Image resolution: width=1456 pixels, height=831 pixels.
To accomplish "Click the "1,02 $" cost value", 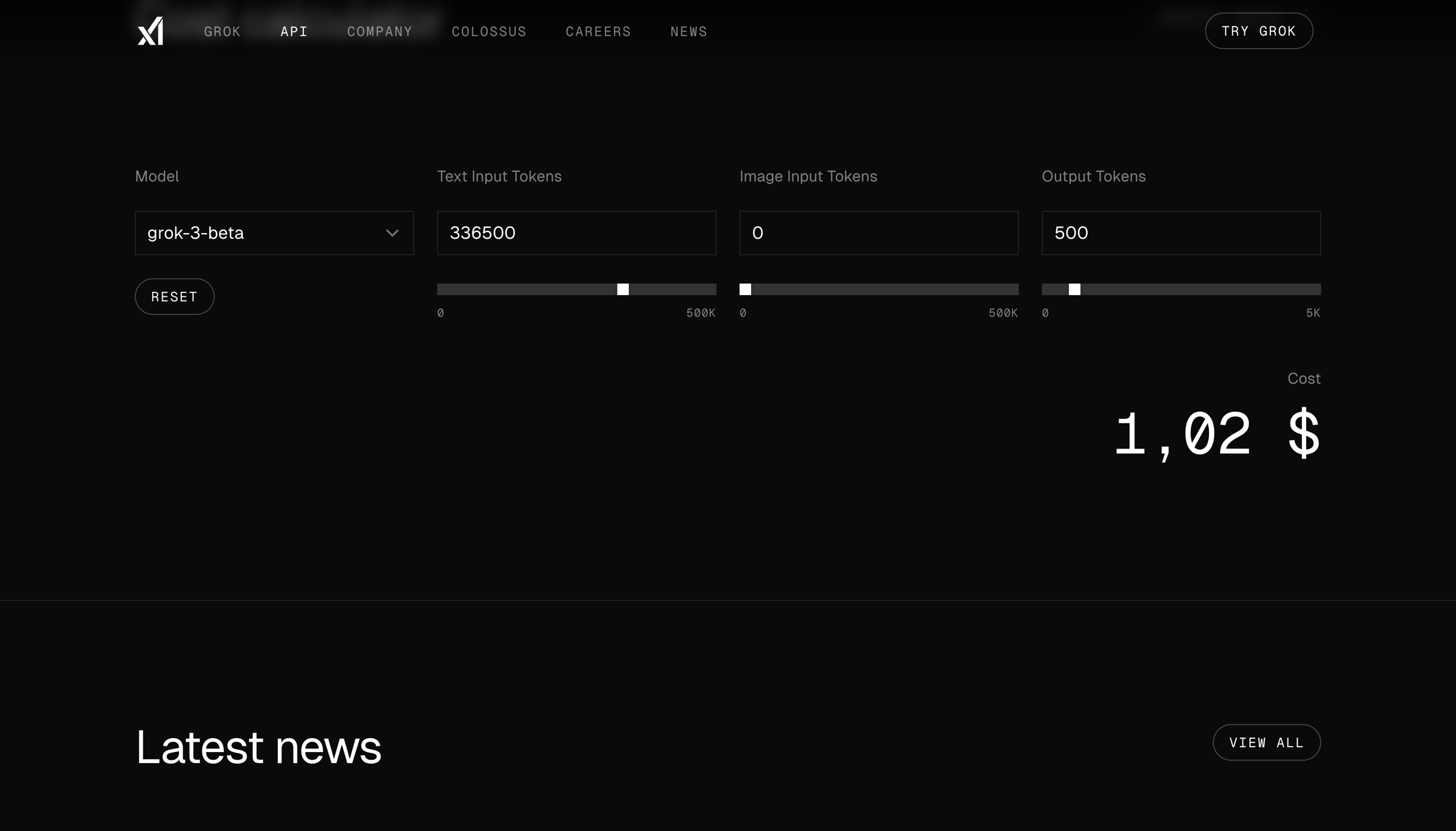I will click(x=1217, y=433).
